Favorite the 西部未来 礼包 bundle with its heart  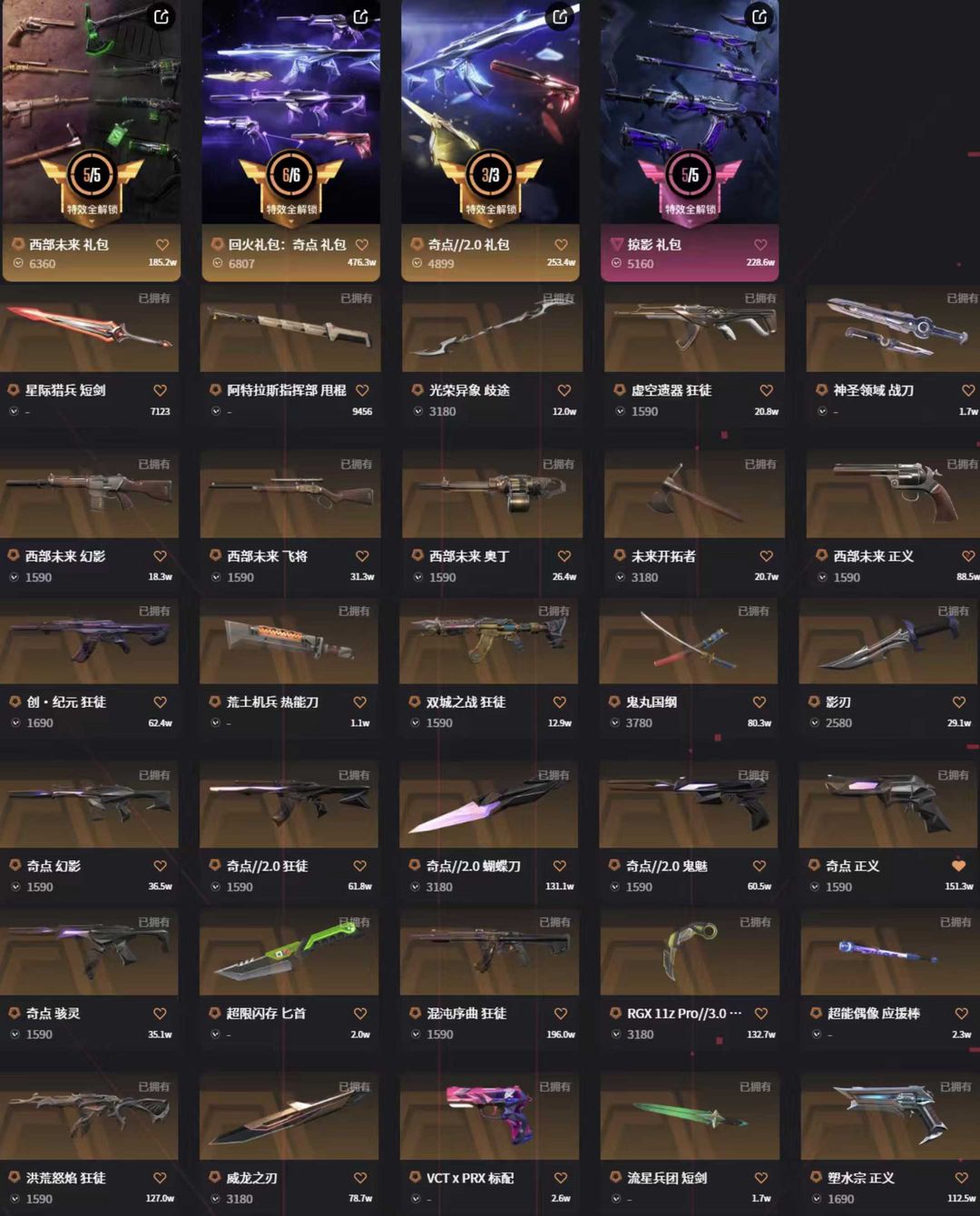point(162,245)
